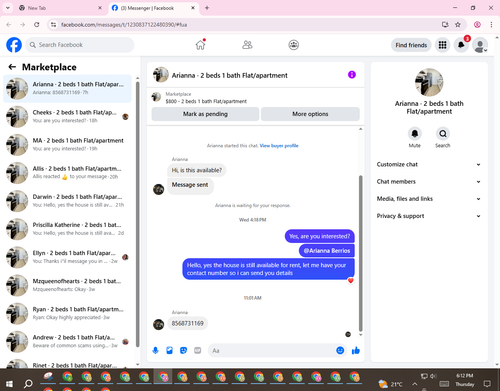The width and height of the screenshot is (500, 391).
Task: Send a thumbs-up like
Action: click(x=356, y=350)
